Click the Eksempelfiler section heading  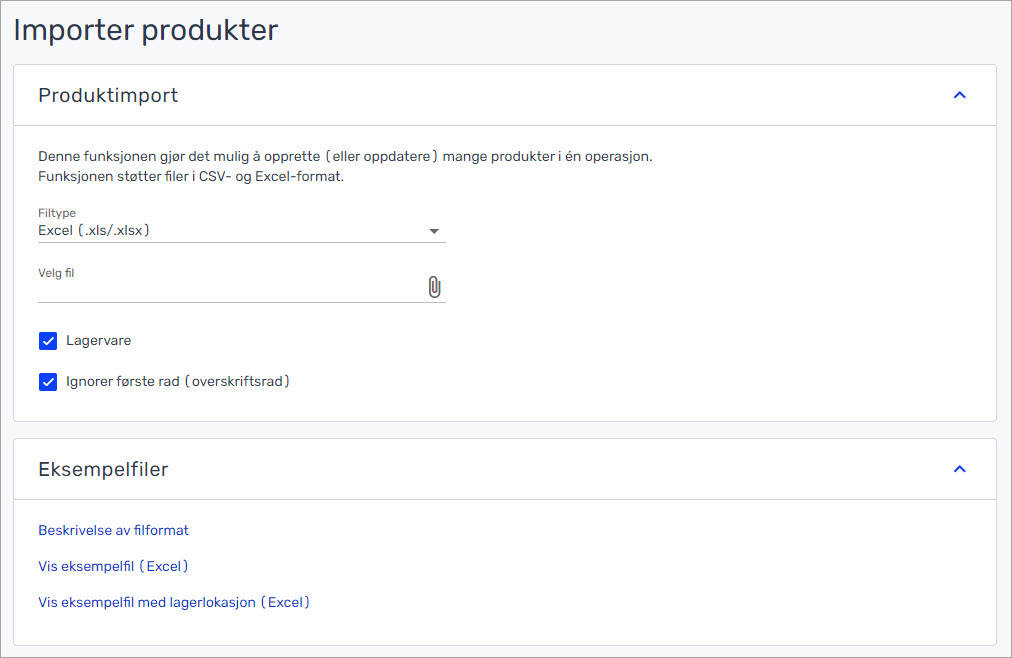point(103,470)
